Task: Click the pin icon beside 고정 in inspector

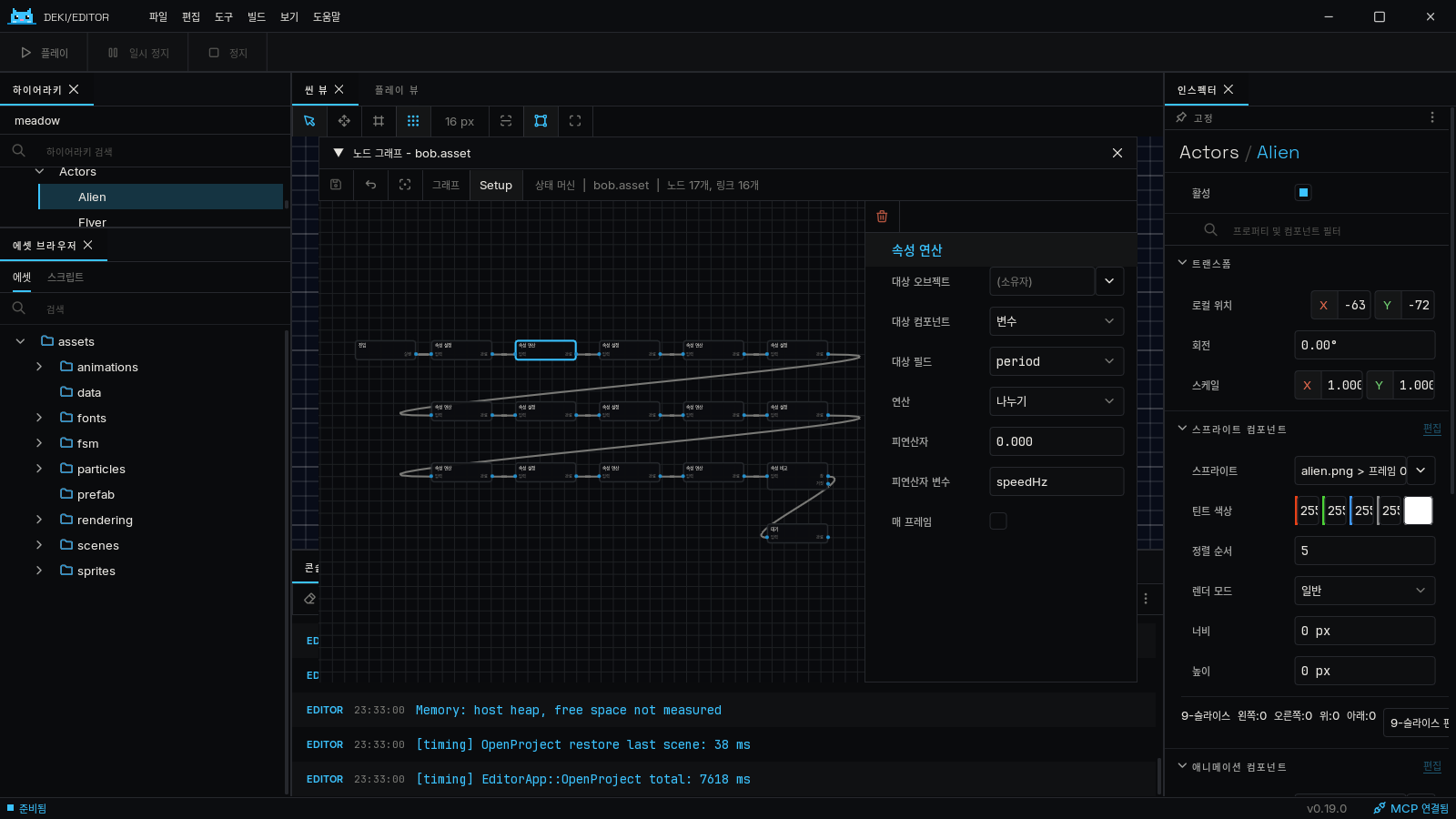Action: pos(1181,117)
